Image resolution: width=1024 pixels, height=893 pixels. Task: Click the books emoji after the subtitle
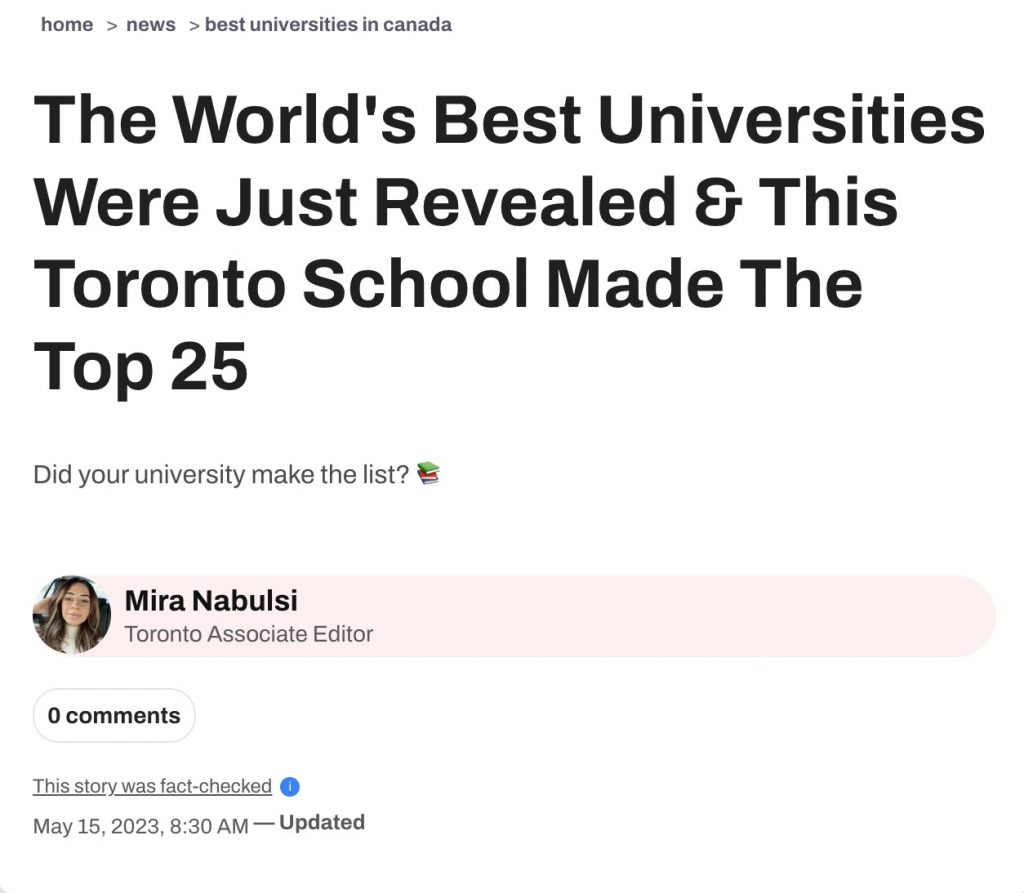(x=428, y=473)
